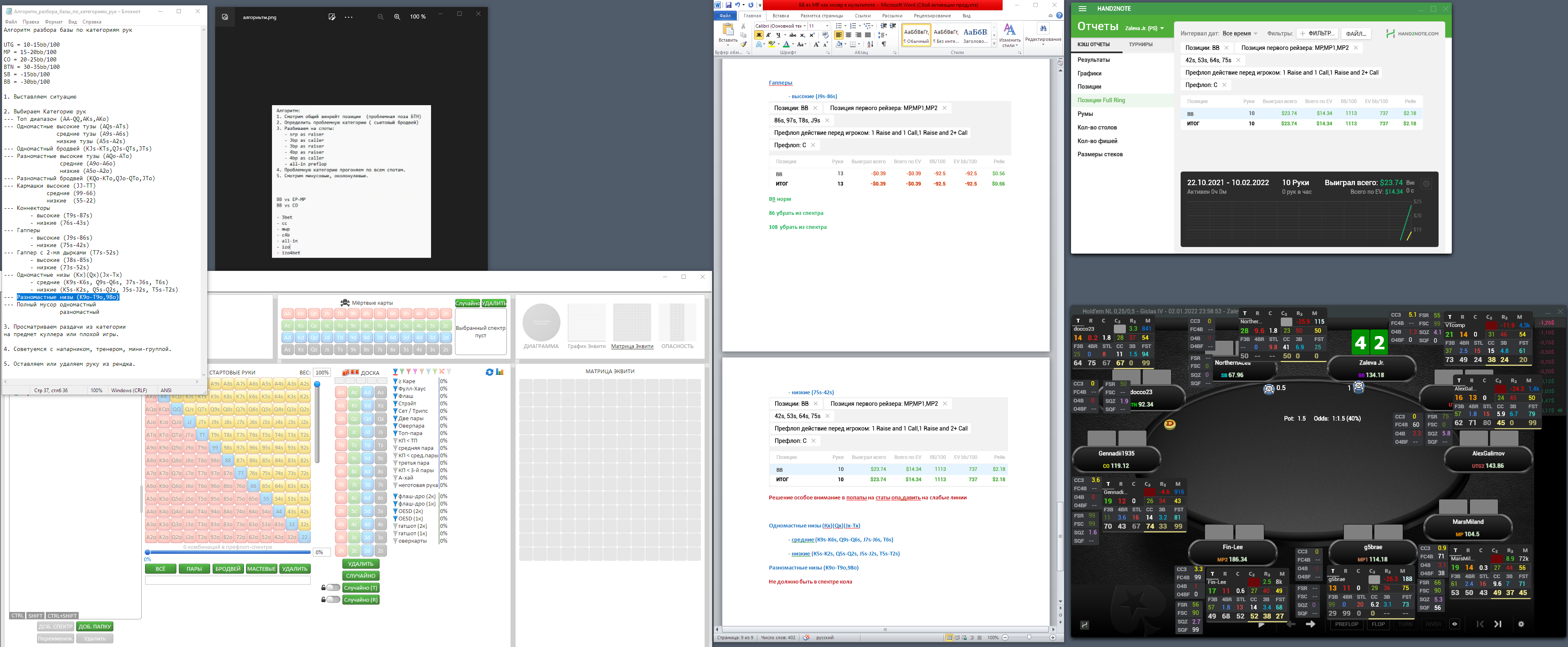The width and height of the screenshot is (1568, 647).
Task: Zoom out in Photos viewer
Action: 380,17
